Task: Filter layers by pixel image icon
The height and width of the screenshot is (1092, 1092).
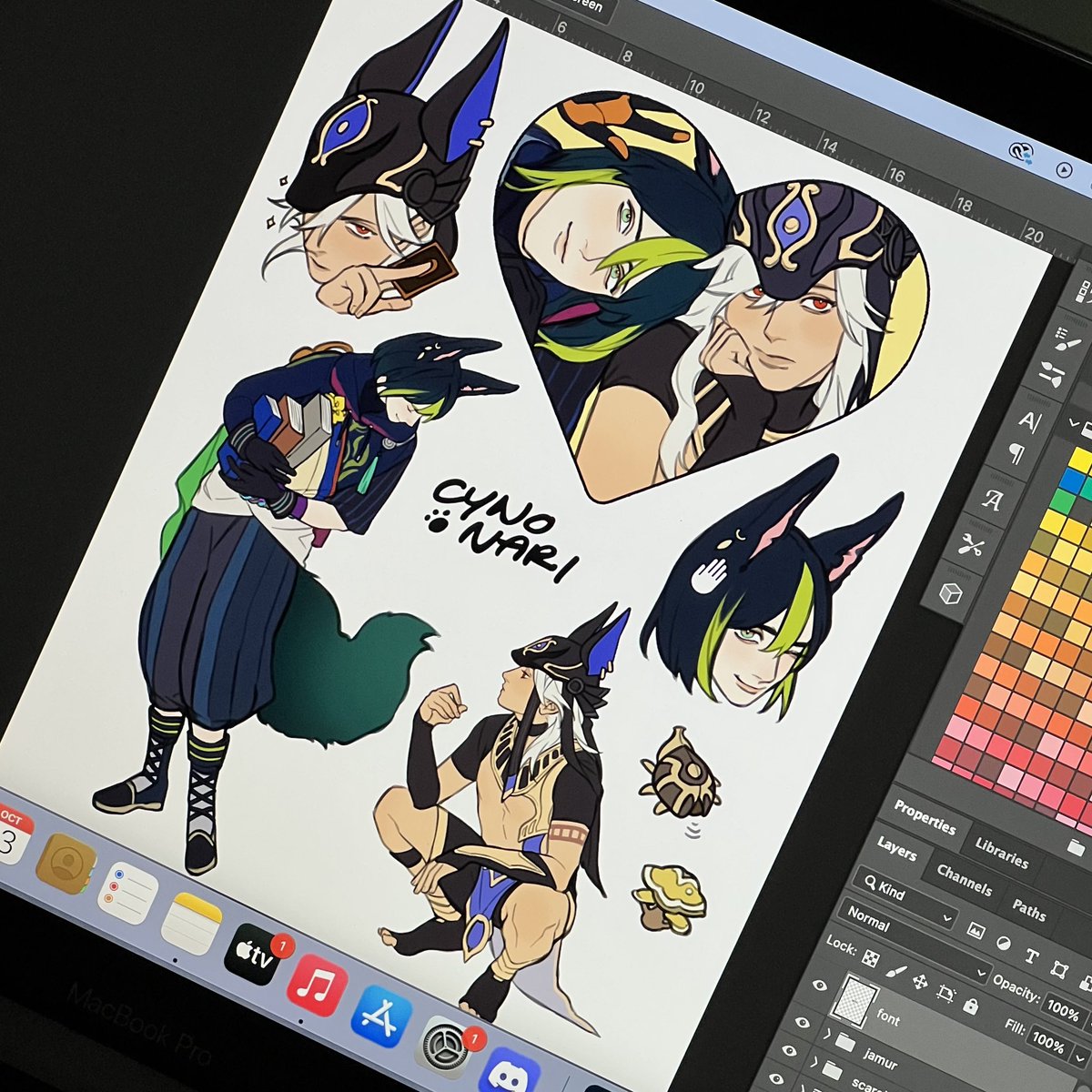Action: click(x=976, y=931)
